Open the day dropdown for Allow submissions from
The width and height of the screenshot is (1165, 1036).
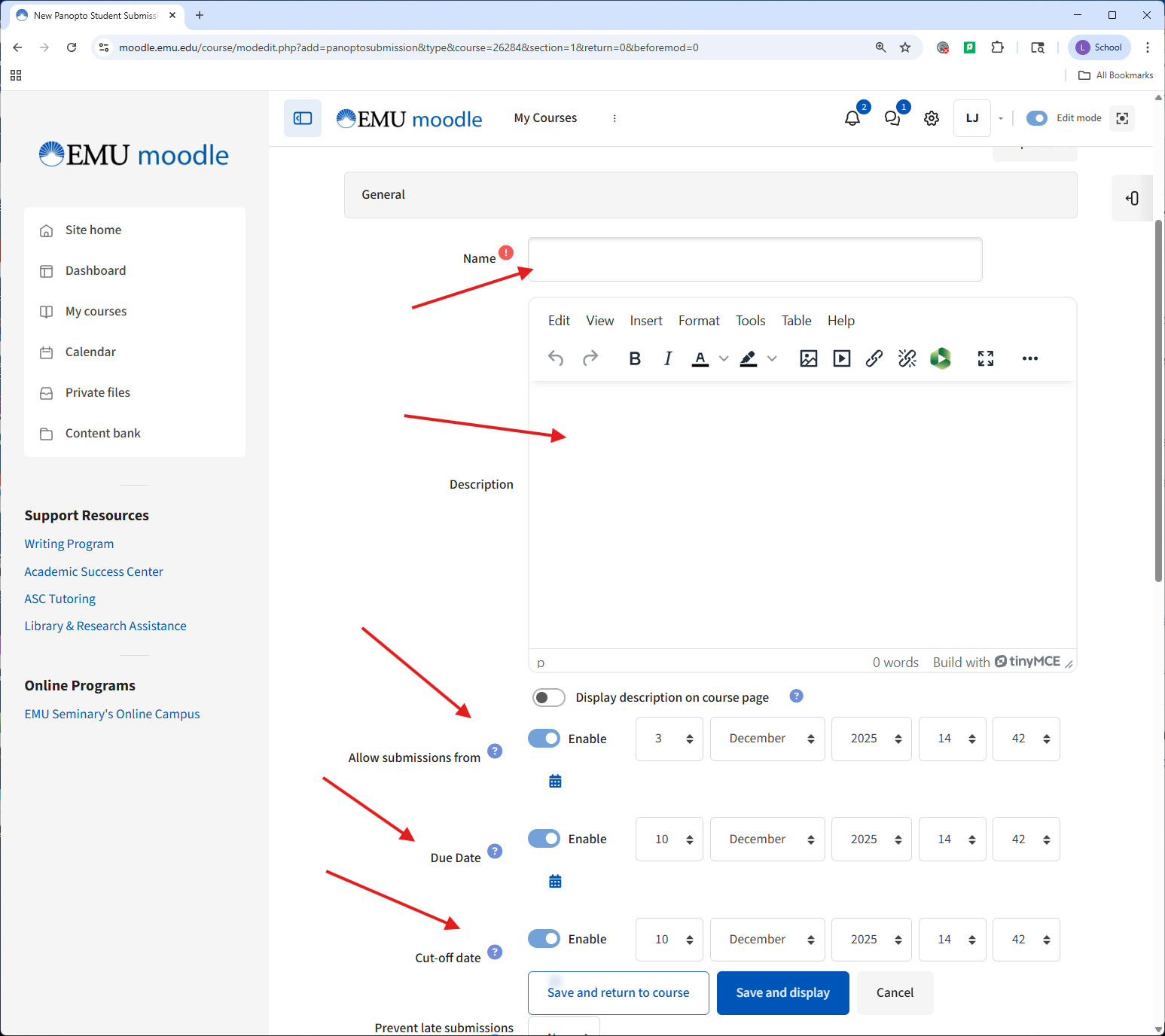click(x=668, y=739)
